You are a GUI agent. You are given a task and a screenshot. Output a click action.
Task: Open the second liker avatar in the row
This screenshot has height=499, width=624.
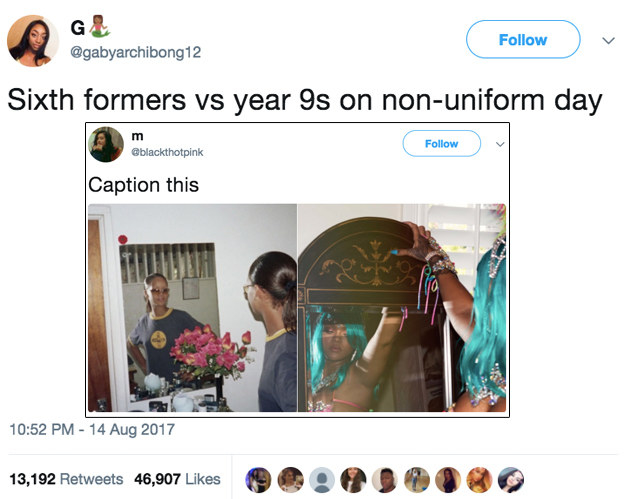pyautogui.click(x=290, y=480)
